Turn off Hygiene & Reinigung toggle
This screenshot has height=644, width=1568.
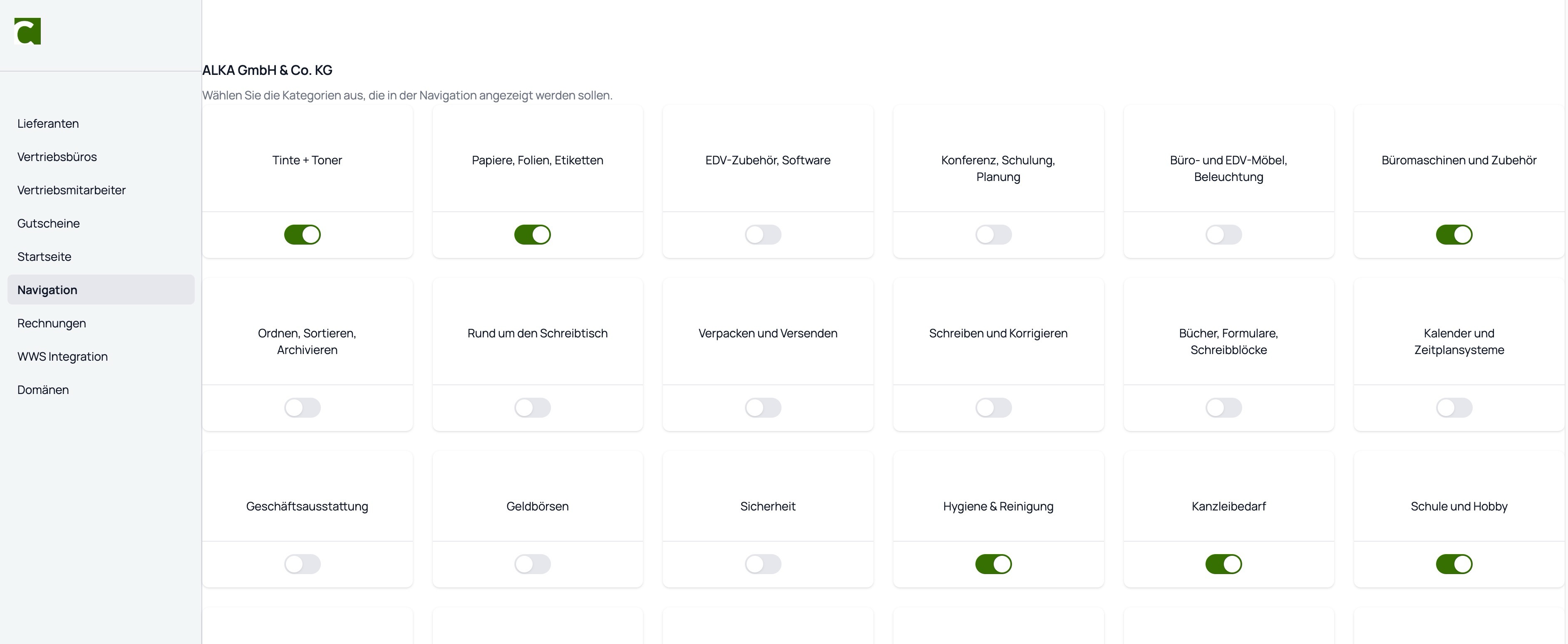(x=993, y=564)
